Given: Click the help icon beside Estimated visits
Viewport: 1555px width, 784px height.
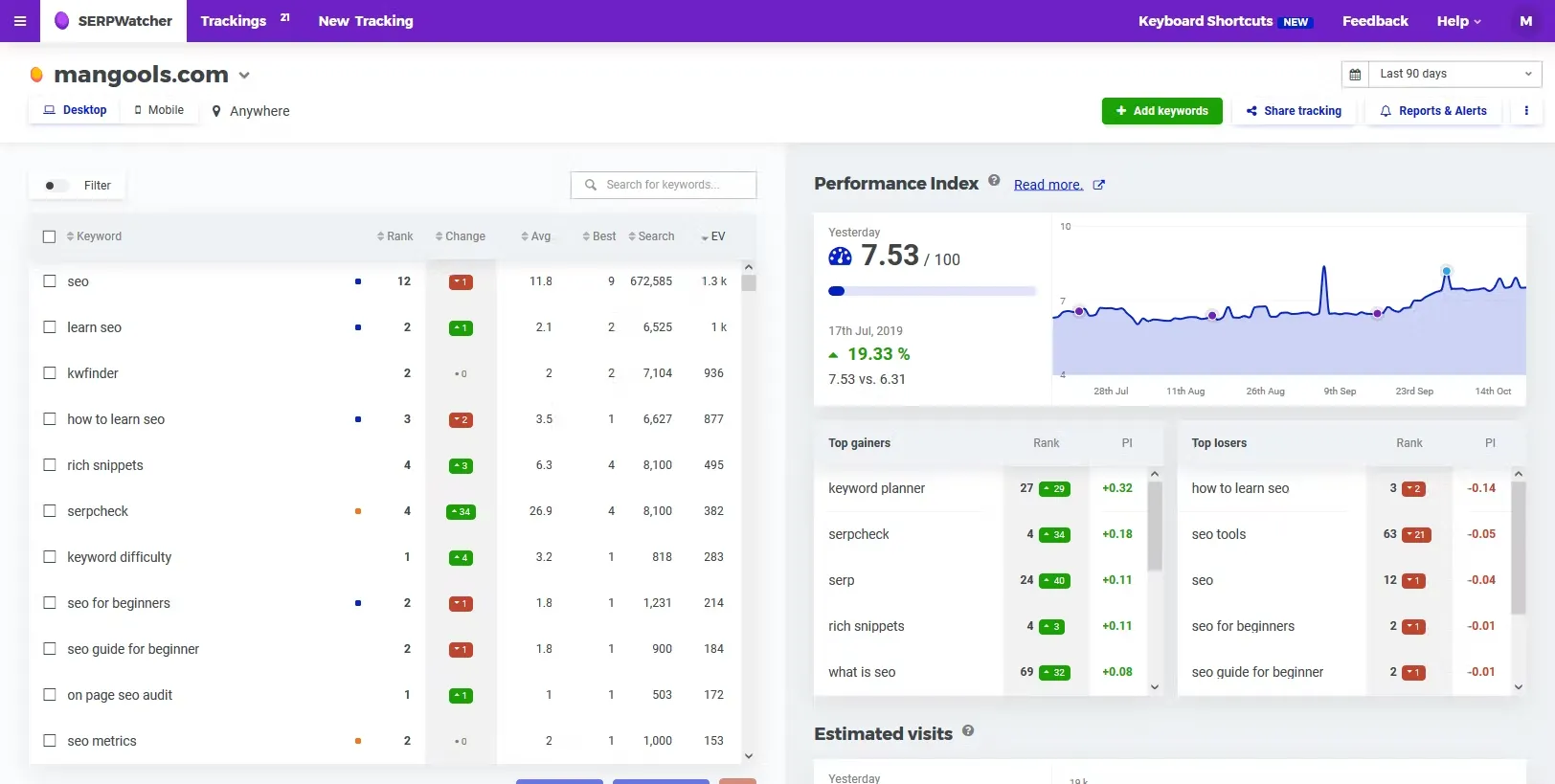Looking at the screenshot, I should [x=968, y=730].
